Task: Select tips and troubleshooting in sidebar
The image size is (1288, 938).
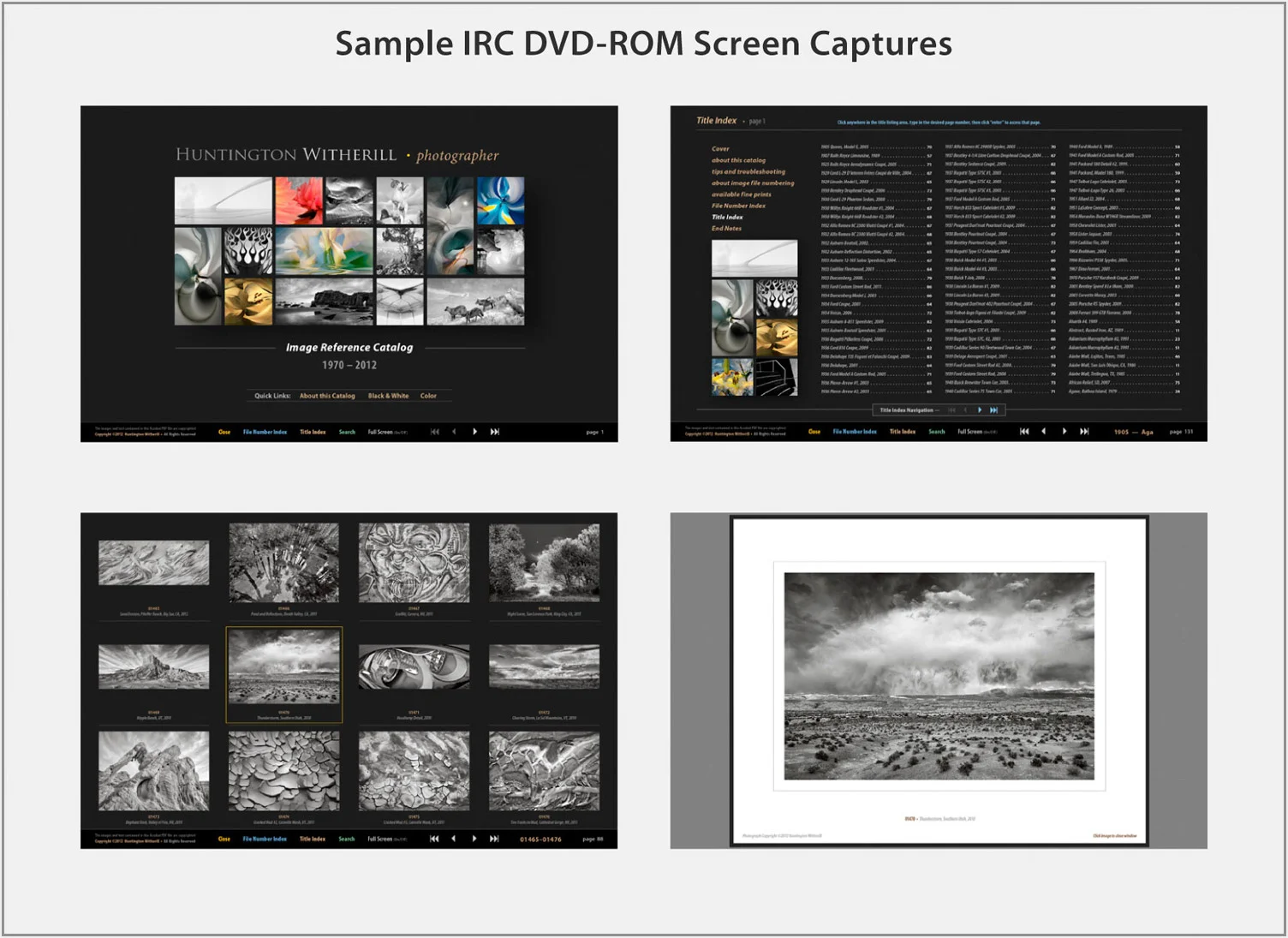Action: pyautogui.click(x=748, y=171)
